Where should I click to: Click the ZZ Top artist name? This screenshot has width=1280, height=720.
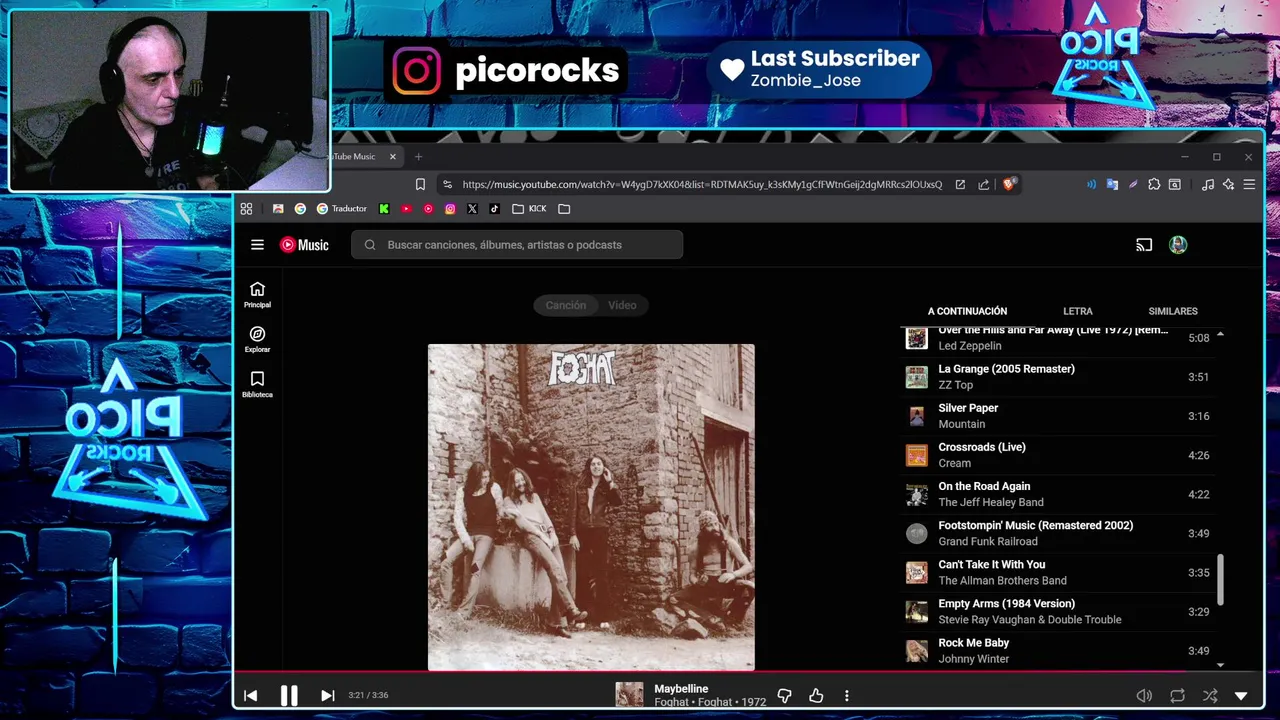pos(955,385)
